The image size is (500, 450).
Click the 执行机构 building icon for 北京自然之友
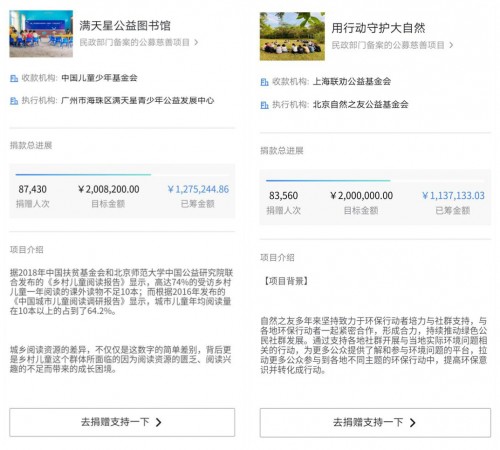pos(264,105)
